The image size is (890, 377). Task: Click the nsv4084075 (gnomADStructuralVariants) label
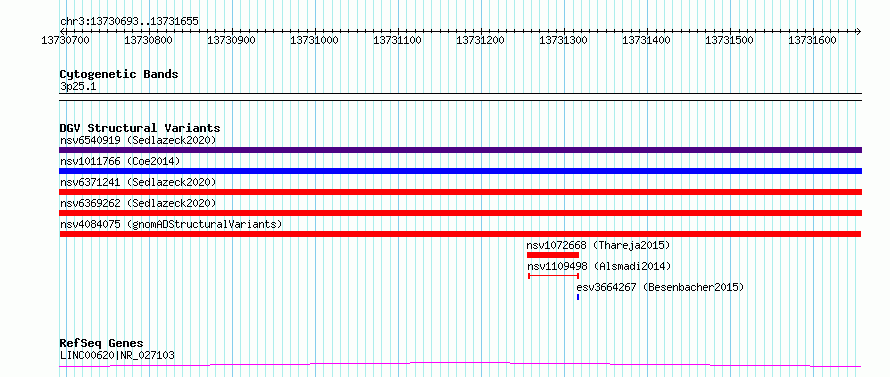[171, 224]
